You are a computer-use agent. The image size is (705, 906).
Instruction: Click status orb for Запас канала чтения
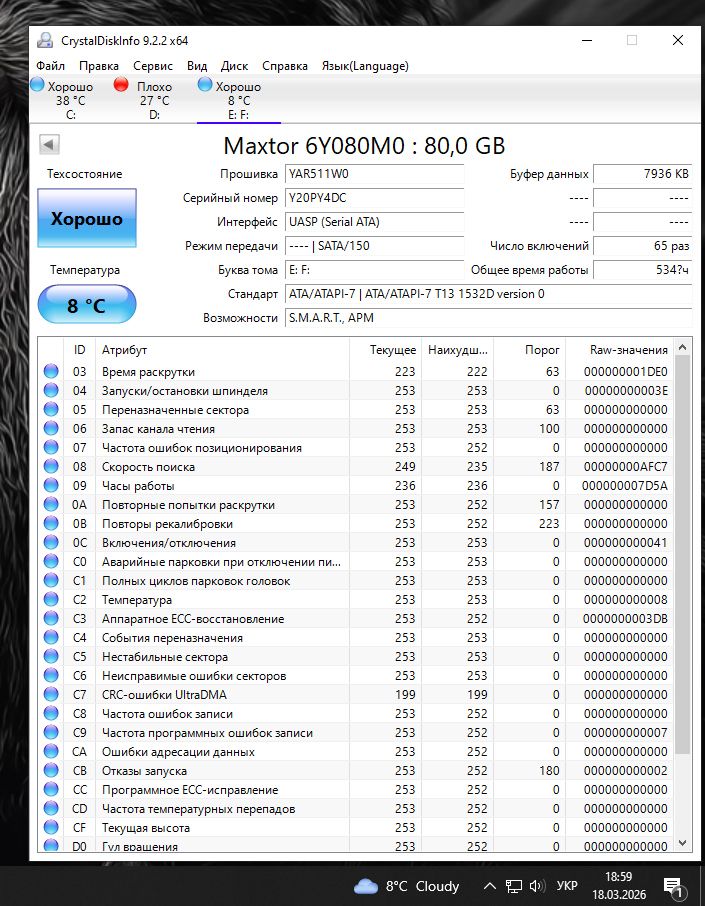[51, 429]
